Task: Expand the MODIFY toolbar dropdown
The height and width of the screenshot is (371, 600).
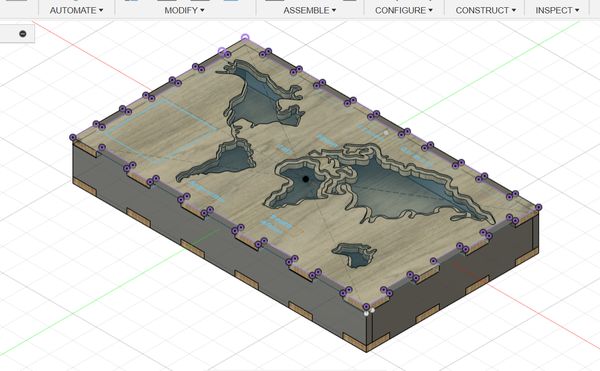Action: [184, 10]
